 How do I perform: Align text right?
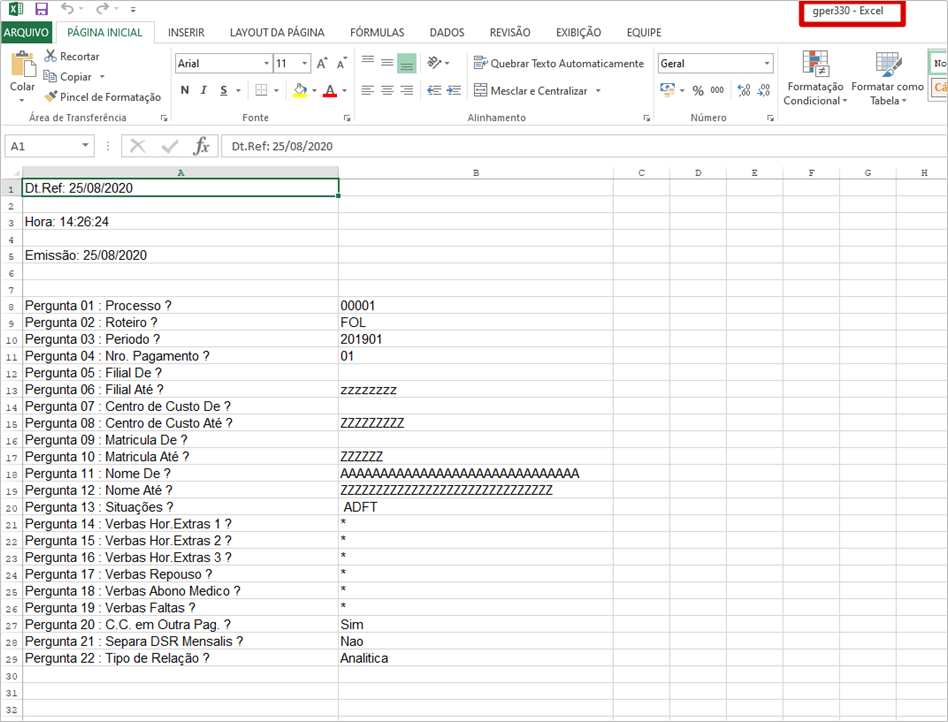(407, 91)
